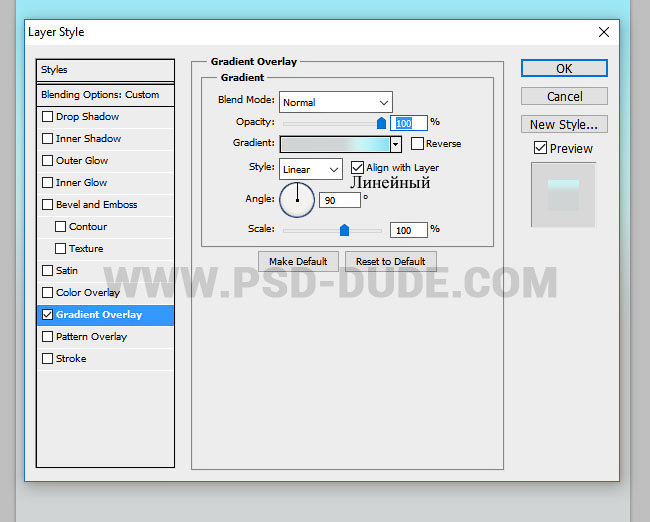Uncheck Align with Layer
Viewport: 650px width, 522px height.
[x=357, y=168]
